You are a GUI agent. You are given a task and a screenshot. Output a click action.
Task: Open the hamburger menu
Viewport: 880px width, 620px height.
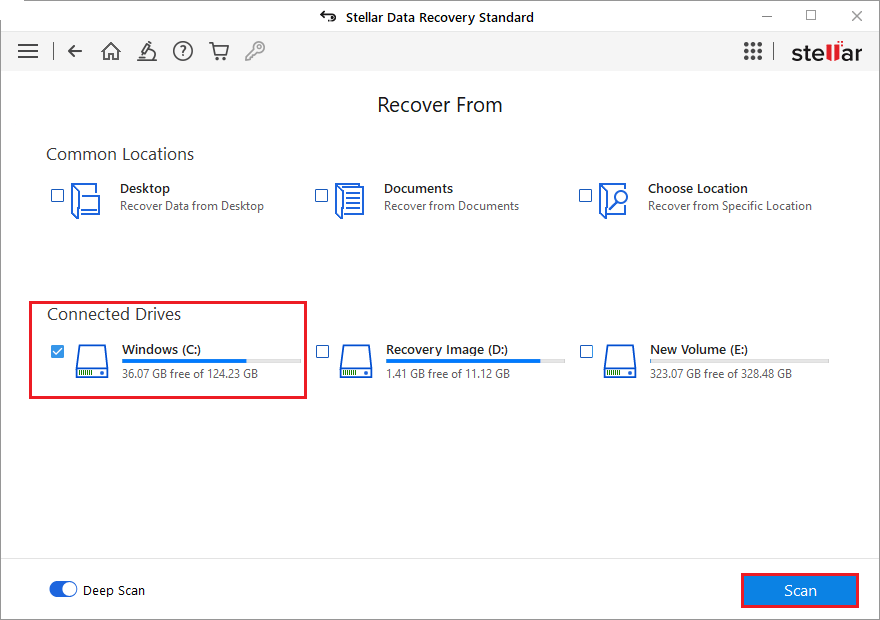(x=28, y=52)
